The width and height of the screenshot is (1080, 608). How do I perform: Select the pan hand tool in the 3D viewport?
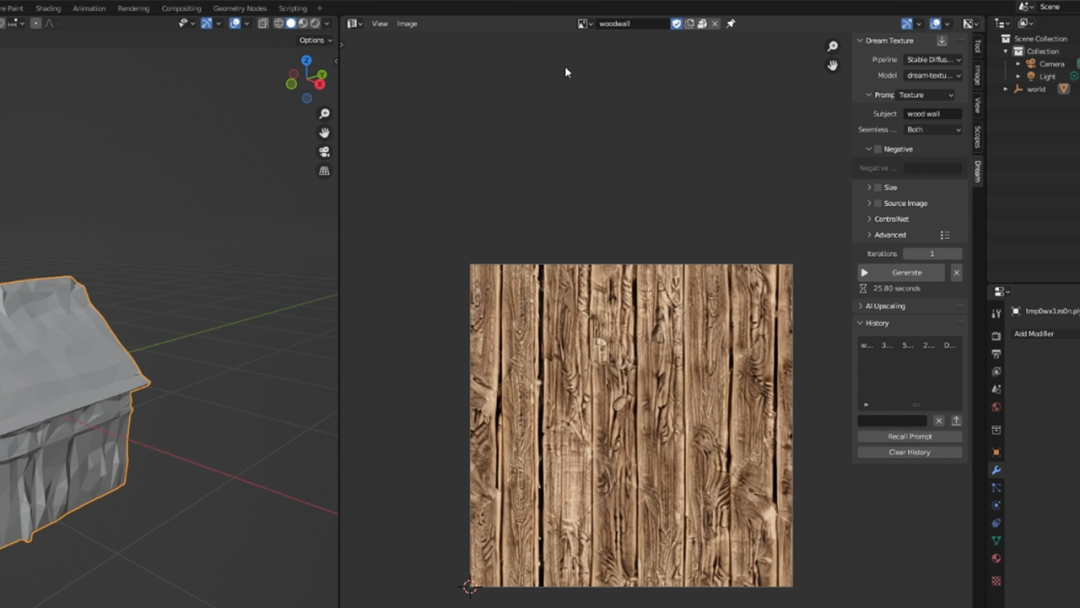(x=324, y=133)
